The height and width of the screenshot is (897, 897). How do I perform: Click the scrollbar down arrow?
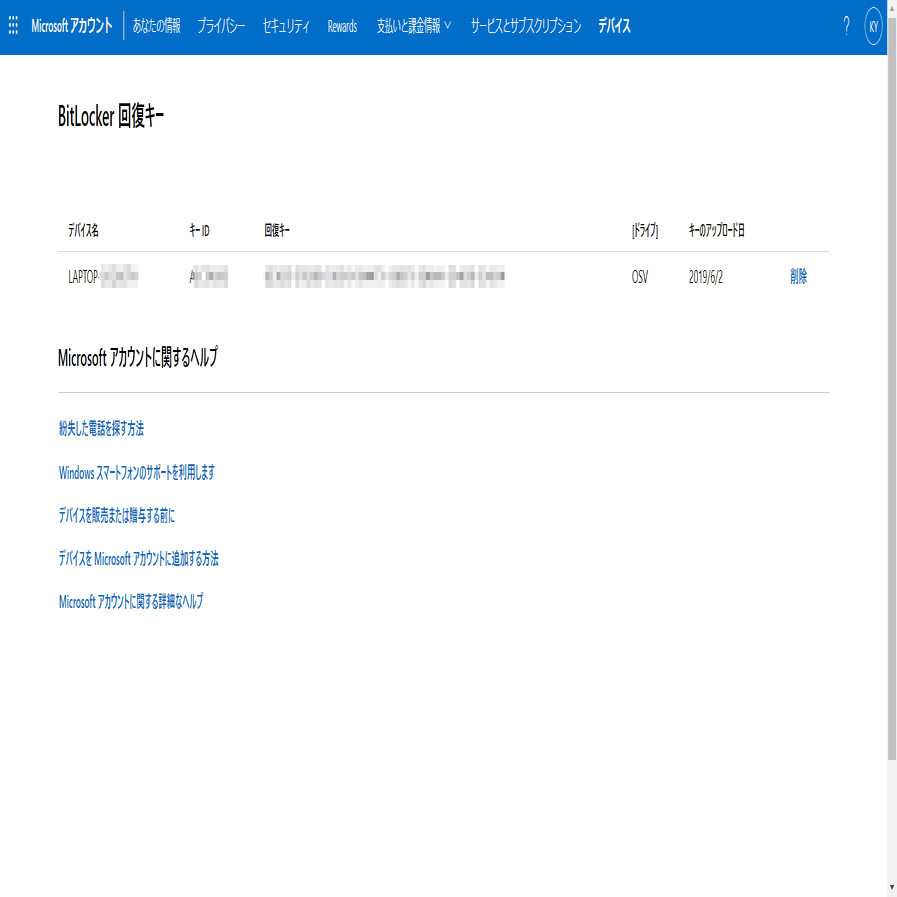click(x=889, y=888)
